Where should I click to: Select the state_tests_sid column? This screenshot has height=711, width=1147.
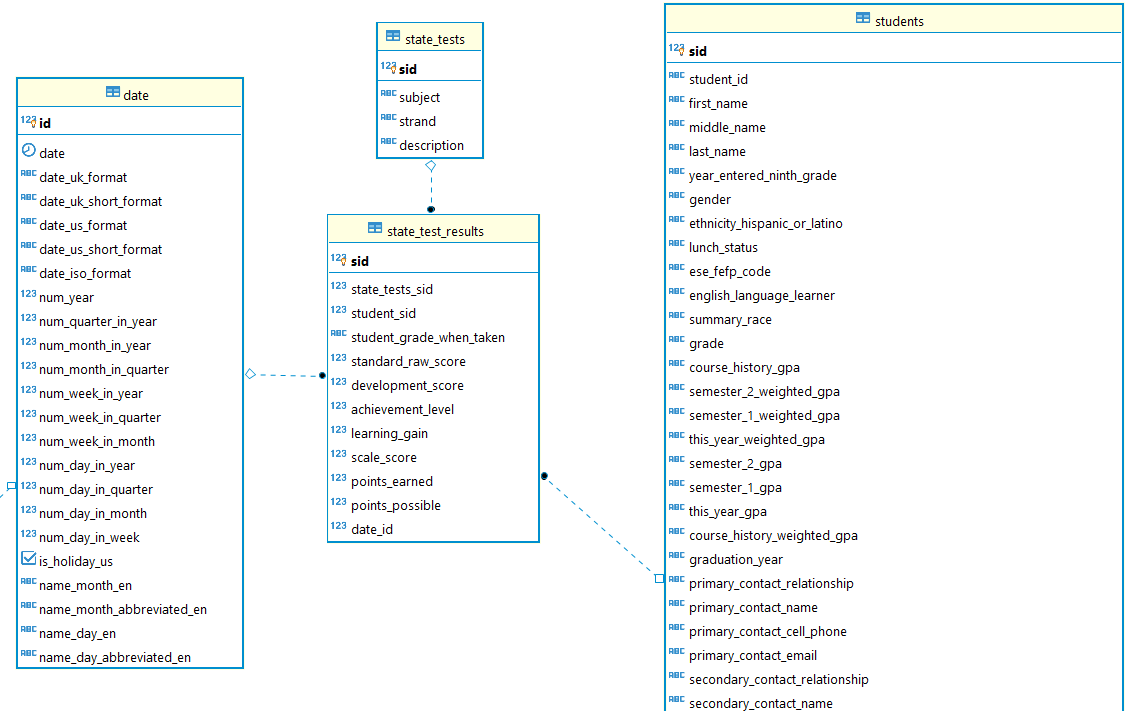point(392,289)
